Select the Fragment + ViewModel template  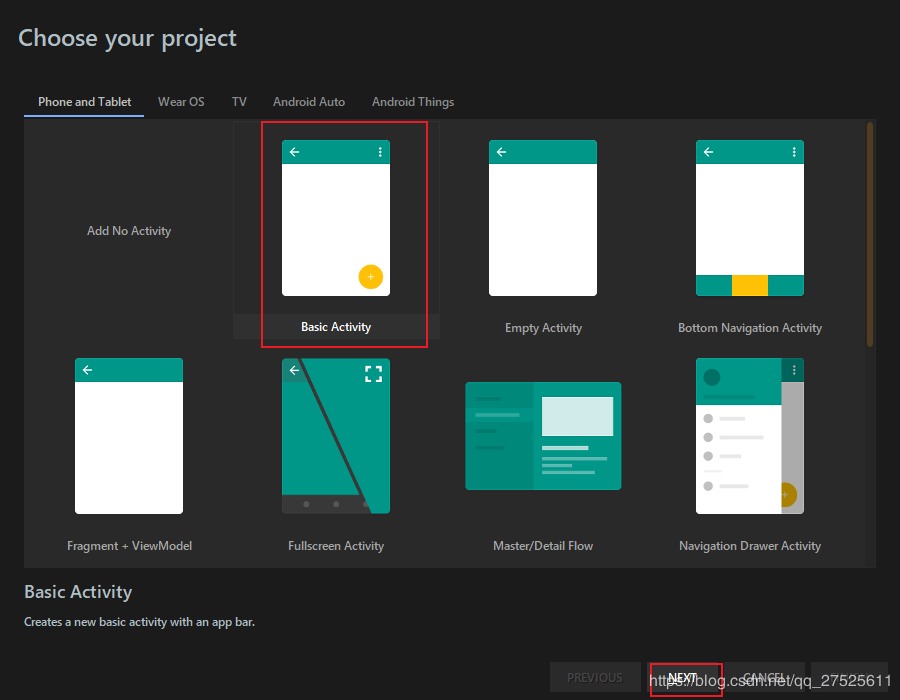129,436
